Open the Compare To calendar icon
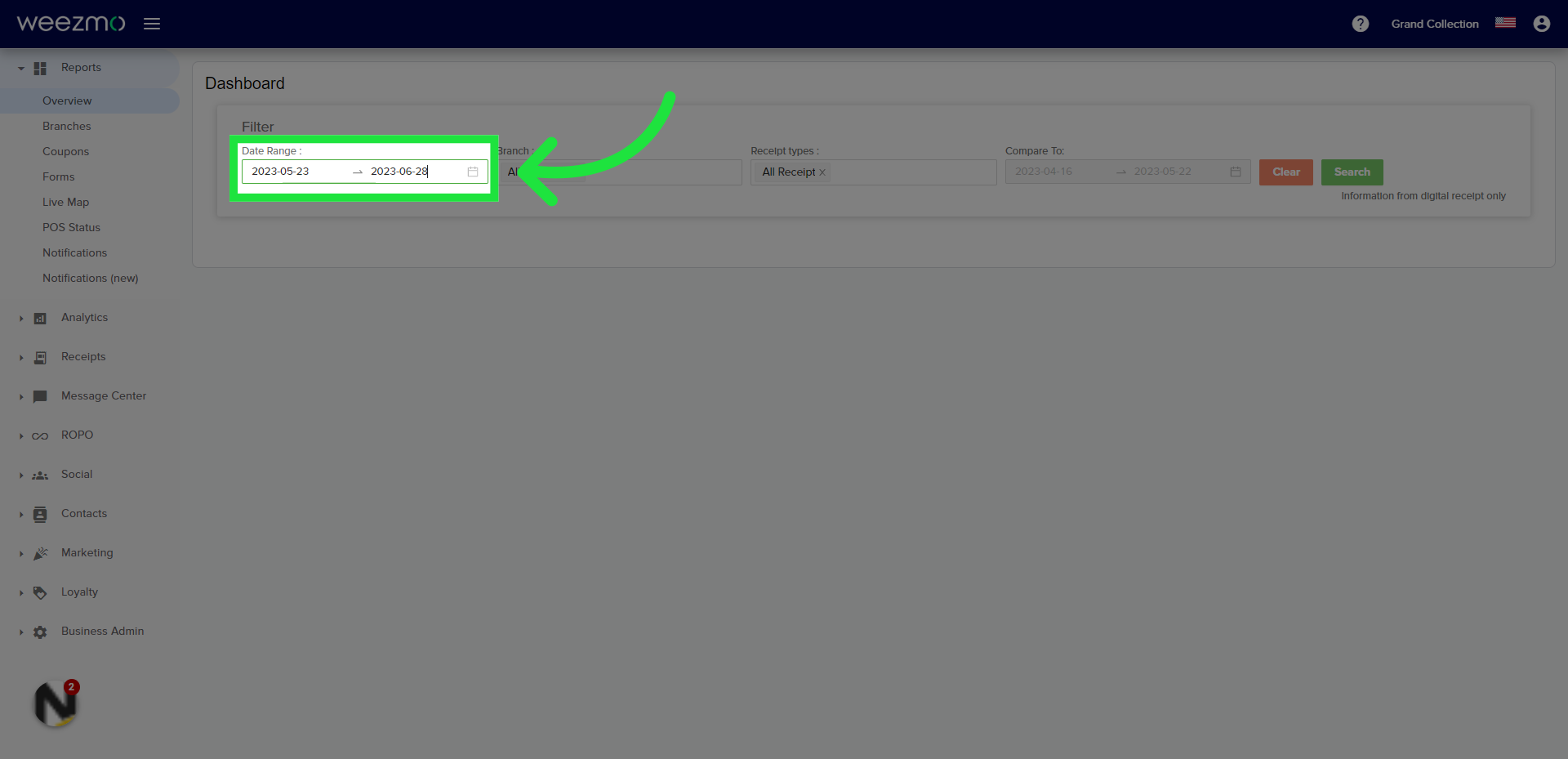This screenshot has height=759, width=1568. coord(1236,172)
